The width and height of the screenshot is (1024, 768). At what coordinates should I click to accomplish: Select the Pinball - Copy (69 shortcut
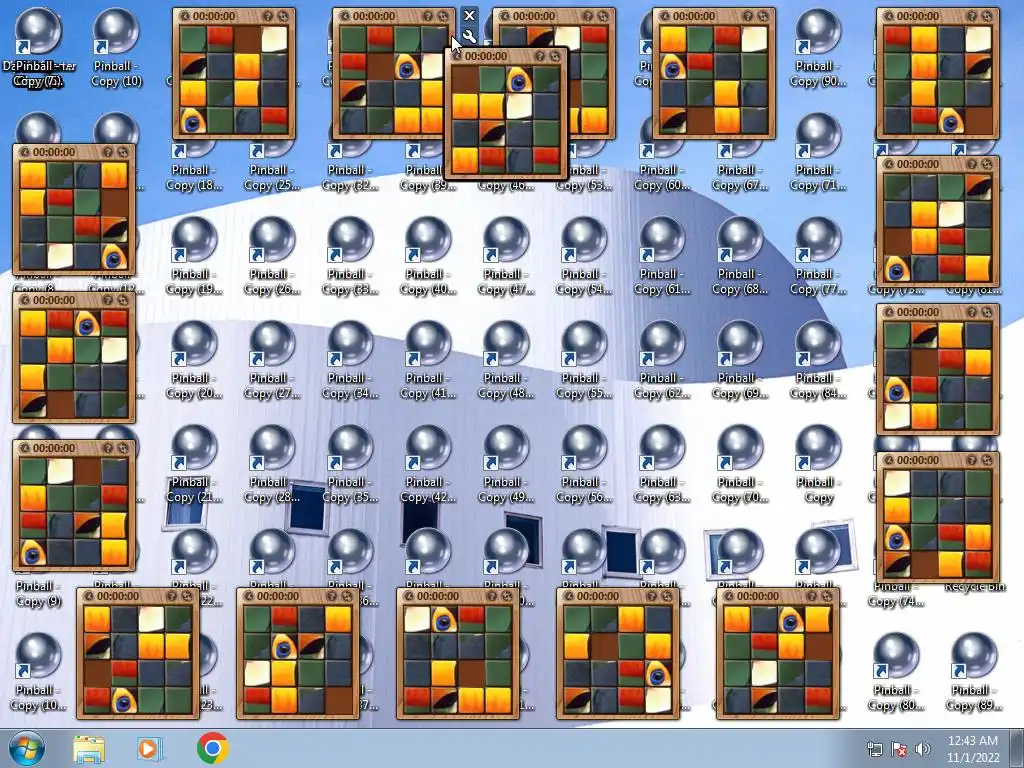pos(739,360)
